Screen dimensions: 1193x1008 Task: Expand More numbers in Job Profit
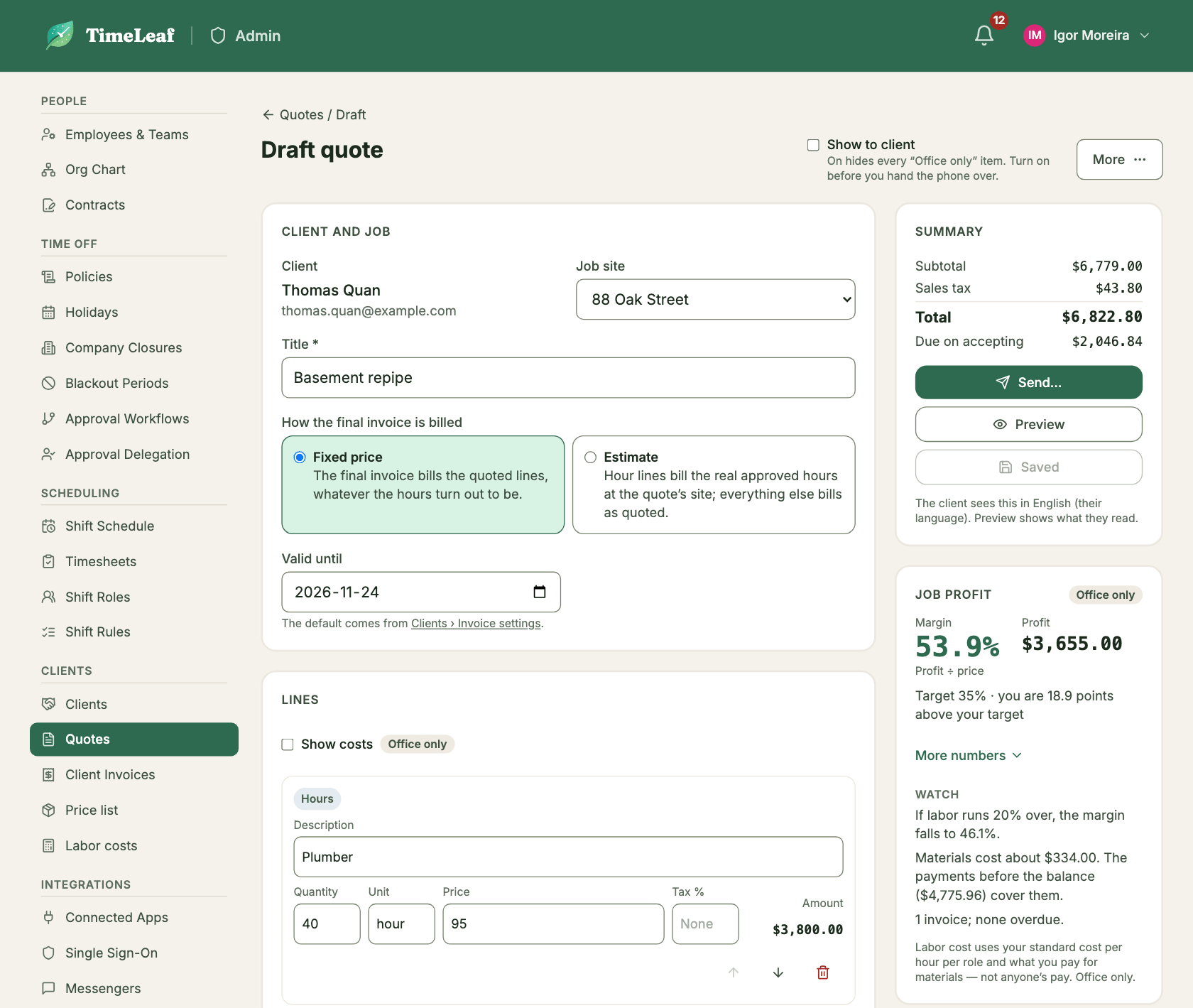click(968, 756)
